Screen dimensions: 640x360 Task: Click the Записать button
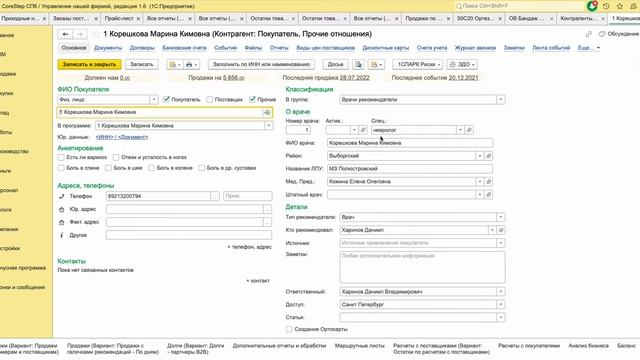[142, 64]
